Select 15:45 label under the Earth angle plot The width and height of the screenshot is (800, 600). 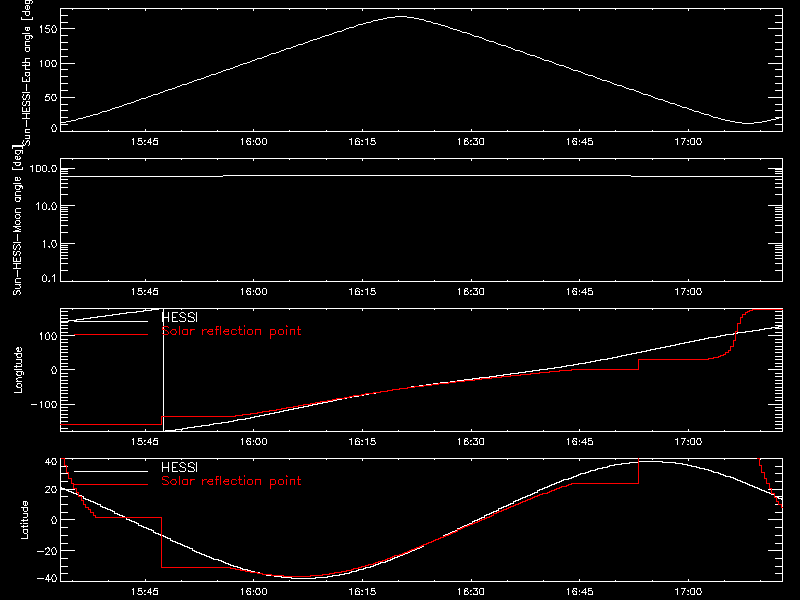(x=144, y=142)
